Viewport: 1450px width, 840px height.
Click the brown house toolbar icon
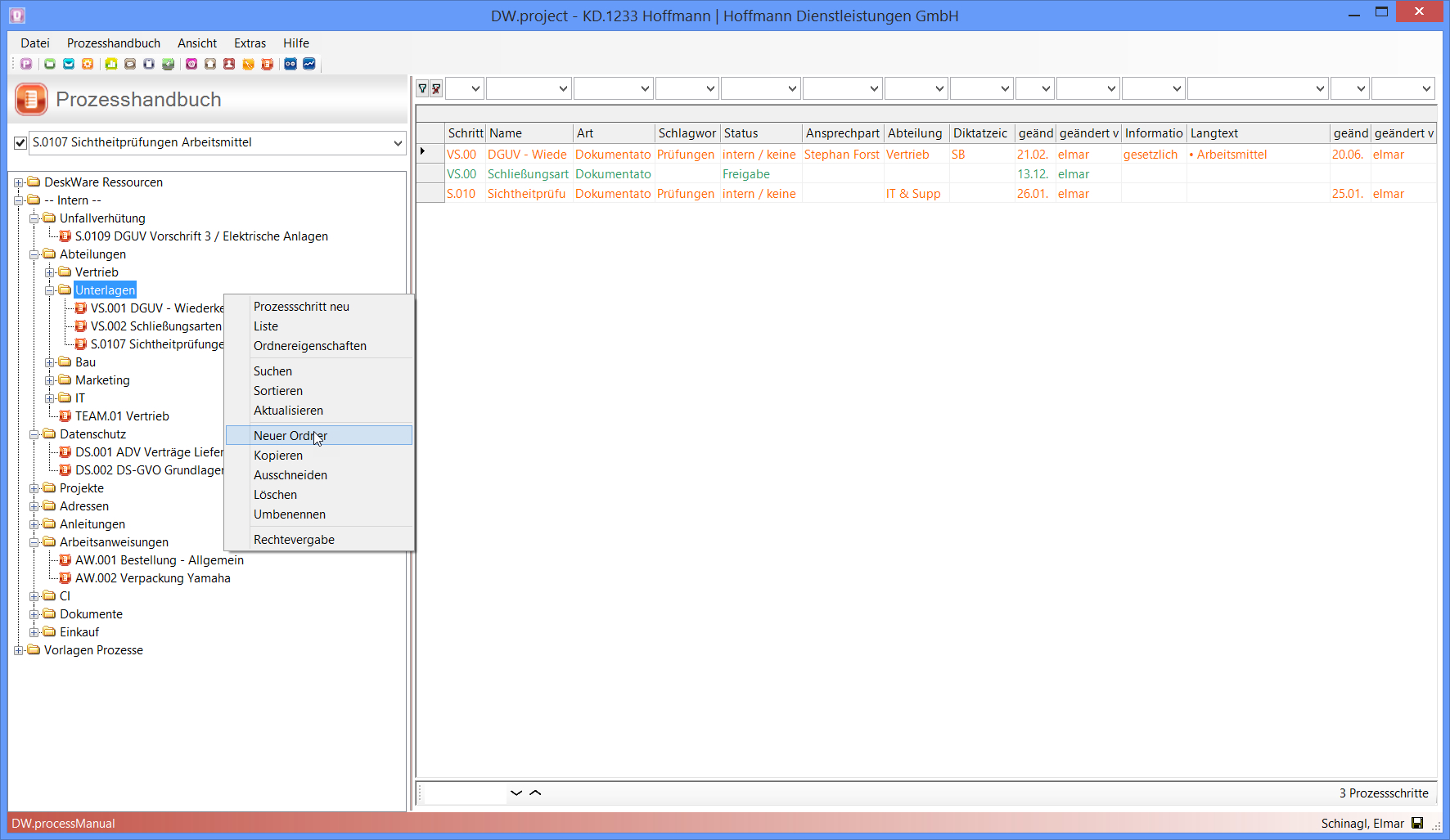210,64
